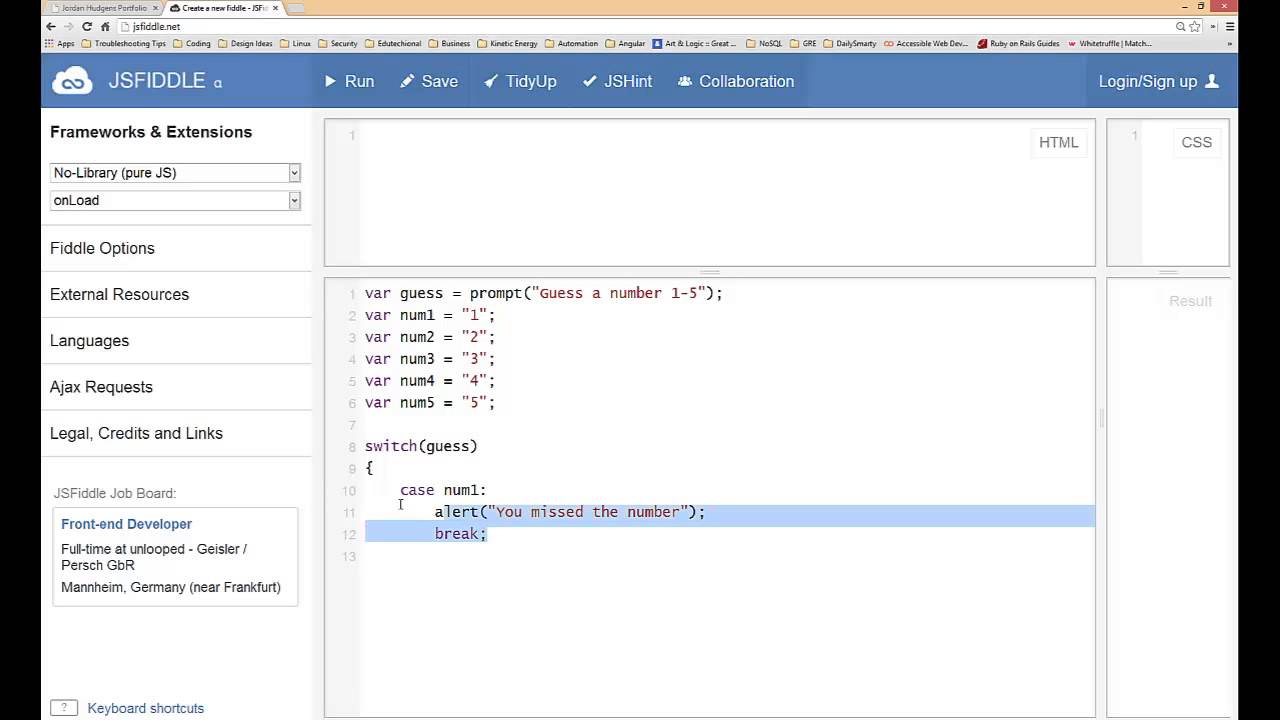Open a new browser tab
The width and height of the screenshot is (1280, 720).
296,8
